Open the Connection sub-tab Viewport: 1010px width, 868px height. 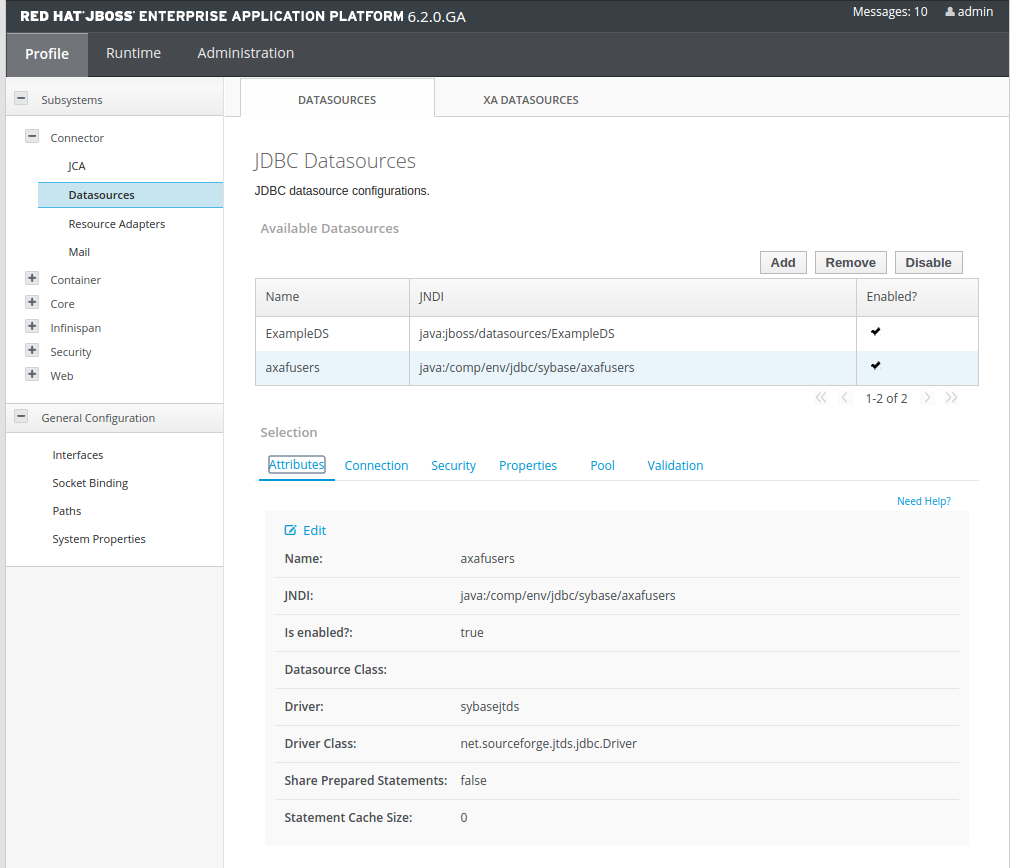[376, 466]
